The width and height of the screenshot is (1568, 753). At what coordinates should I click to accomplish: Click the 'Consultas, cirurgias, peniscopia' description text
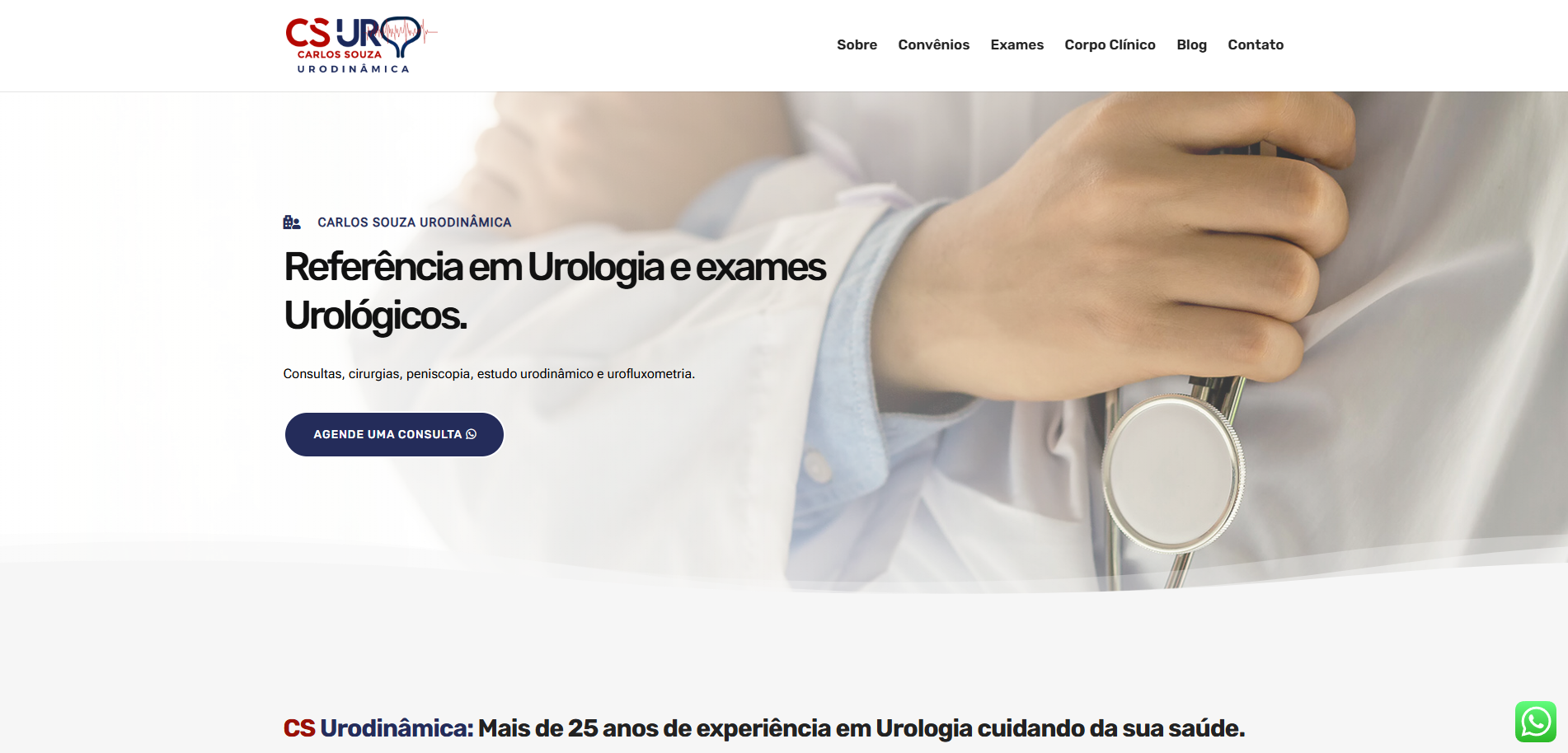coord(489,374)
